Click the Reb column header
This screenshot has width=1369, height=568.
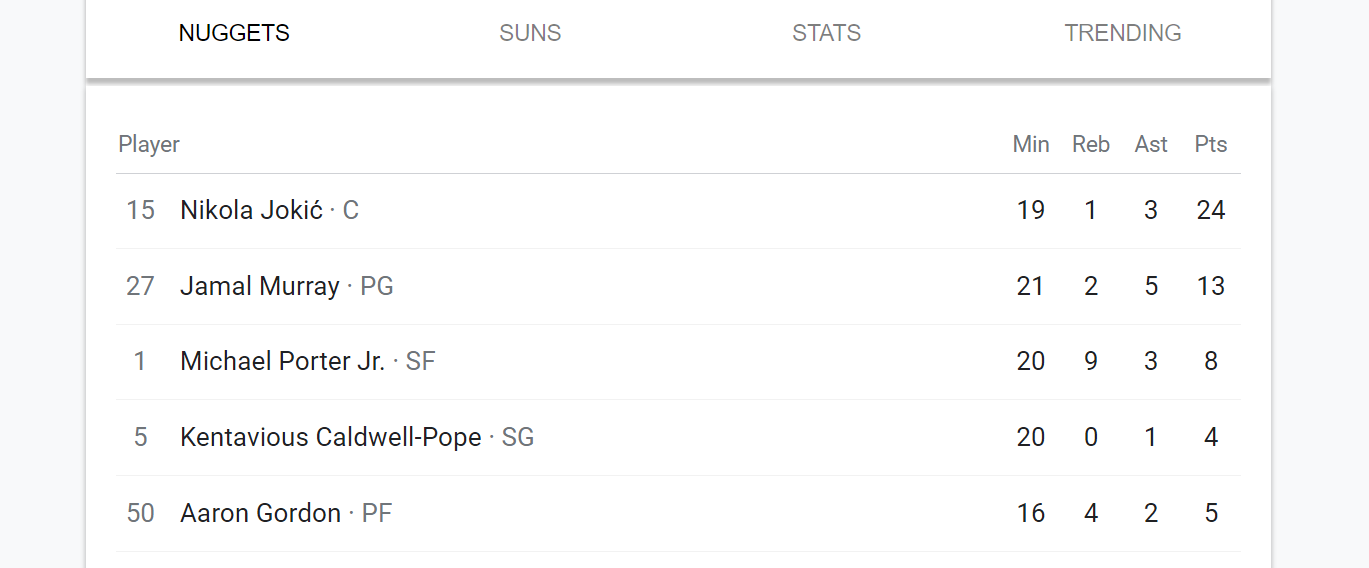[1091, 144]
